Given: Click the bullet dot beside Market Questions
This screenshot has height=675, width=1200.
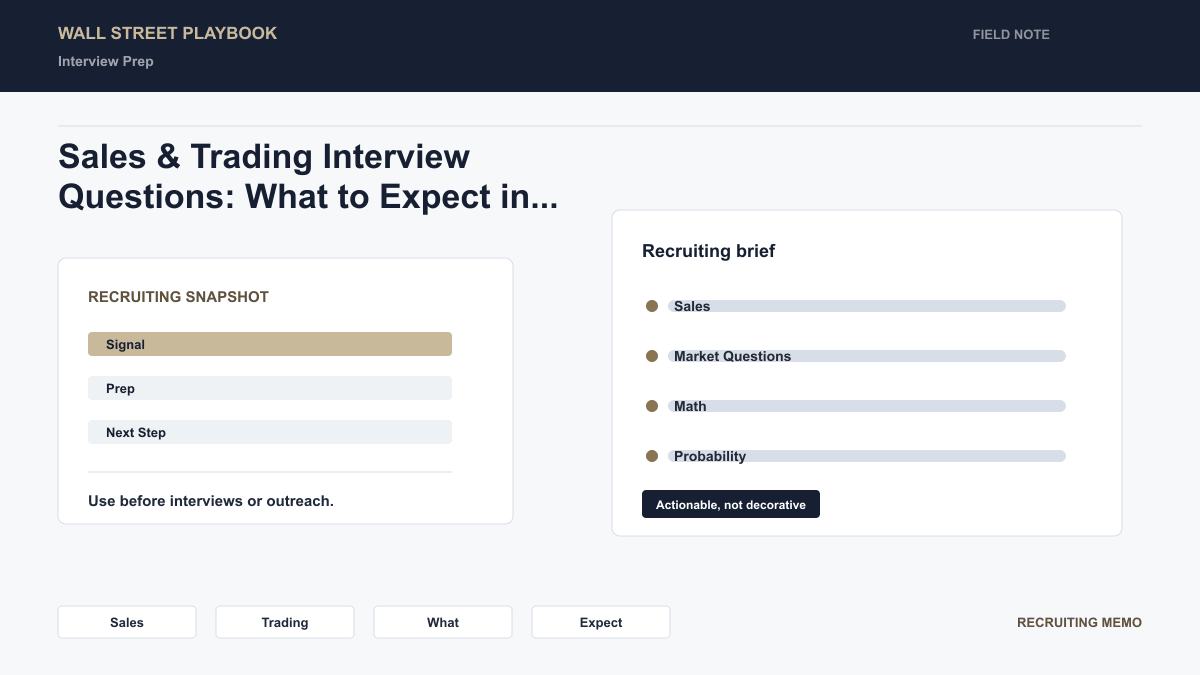Looking at the screenshot, I should tap(652, 356).
